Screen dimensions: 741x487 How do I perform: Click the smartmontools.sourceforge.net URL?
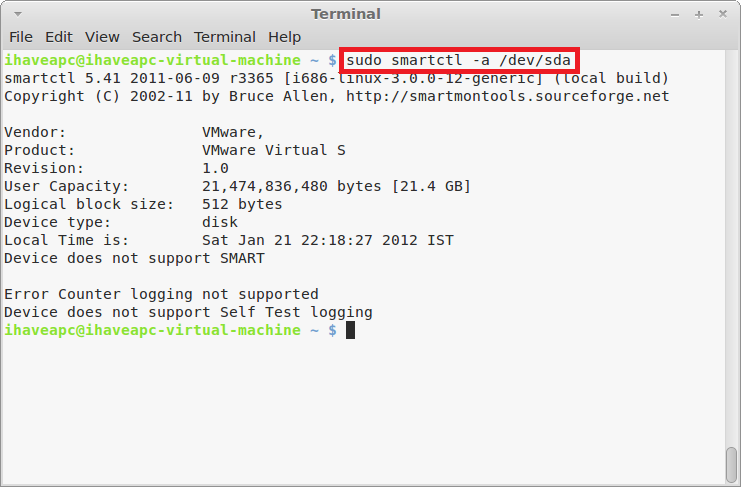pos(508,96)
